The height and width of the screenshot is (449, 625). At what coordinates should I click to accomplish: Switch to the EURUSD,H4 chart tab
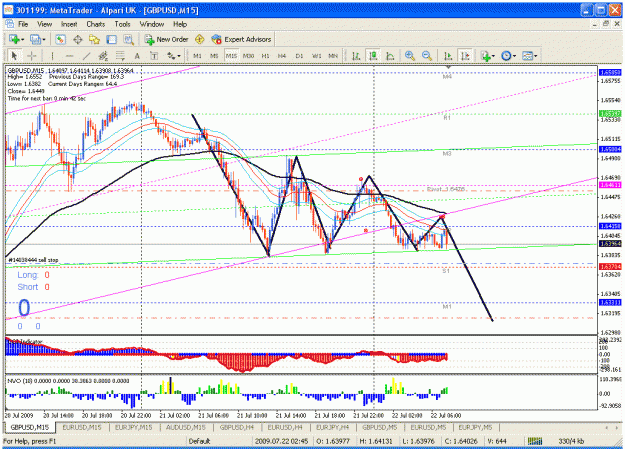[285, 427]
